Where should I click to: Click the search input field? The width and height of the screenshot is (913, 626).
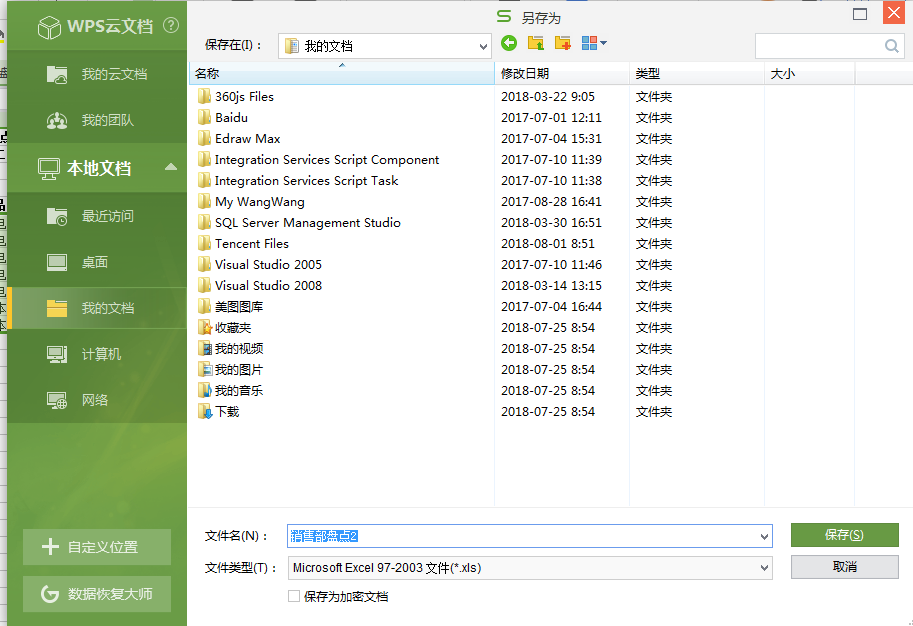click(x=818, y=46)
